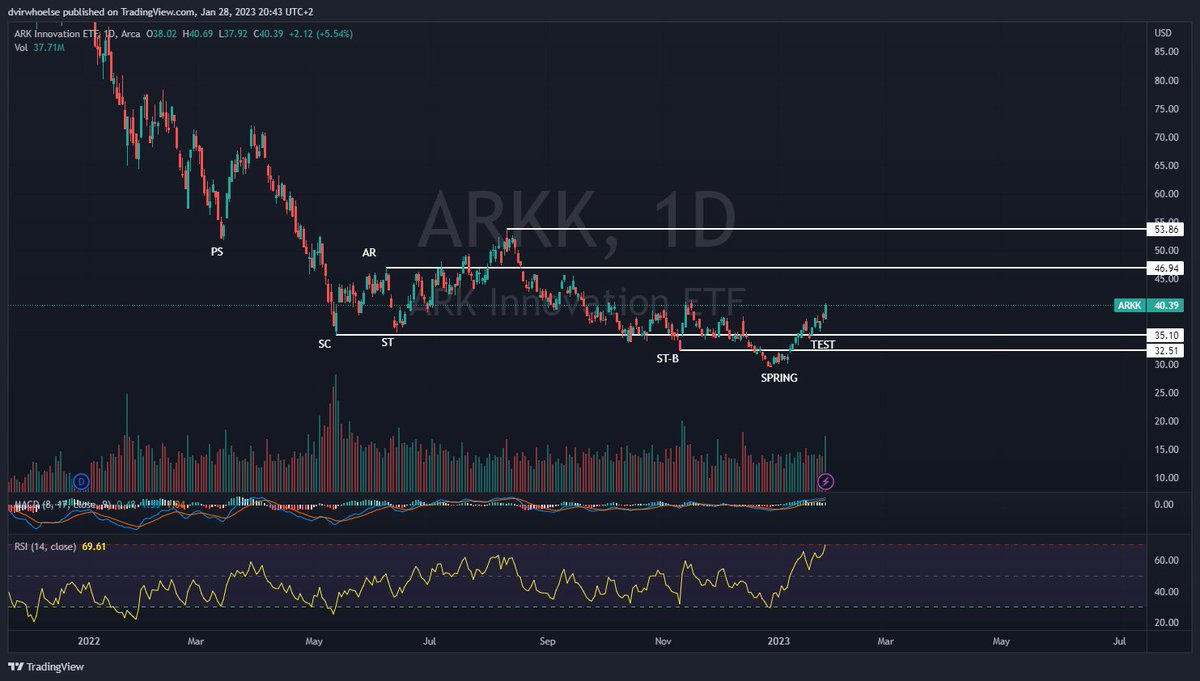The image size is (1200, 681).
Task: Click the 25.00 price axis tick
Action: click(1167, 393)
